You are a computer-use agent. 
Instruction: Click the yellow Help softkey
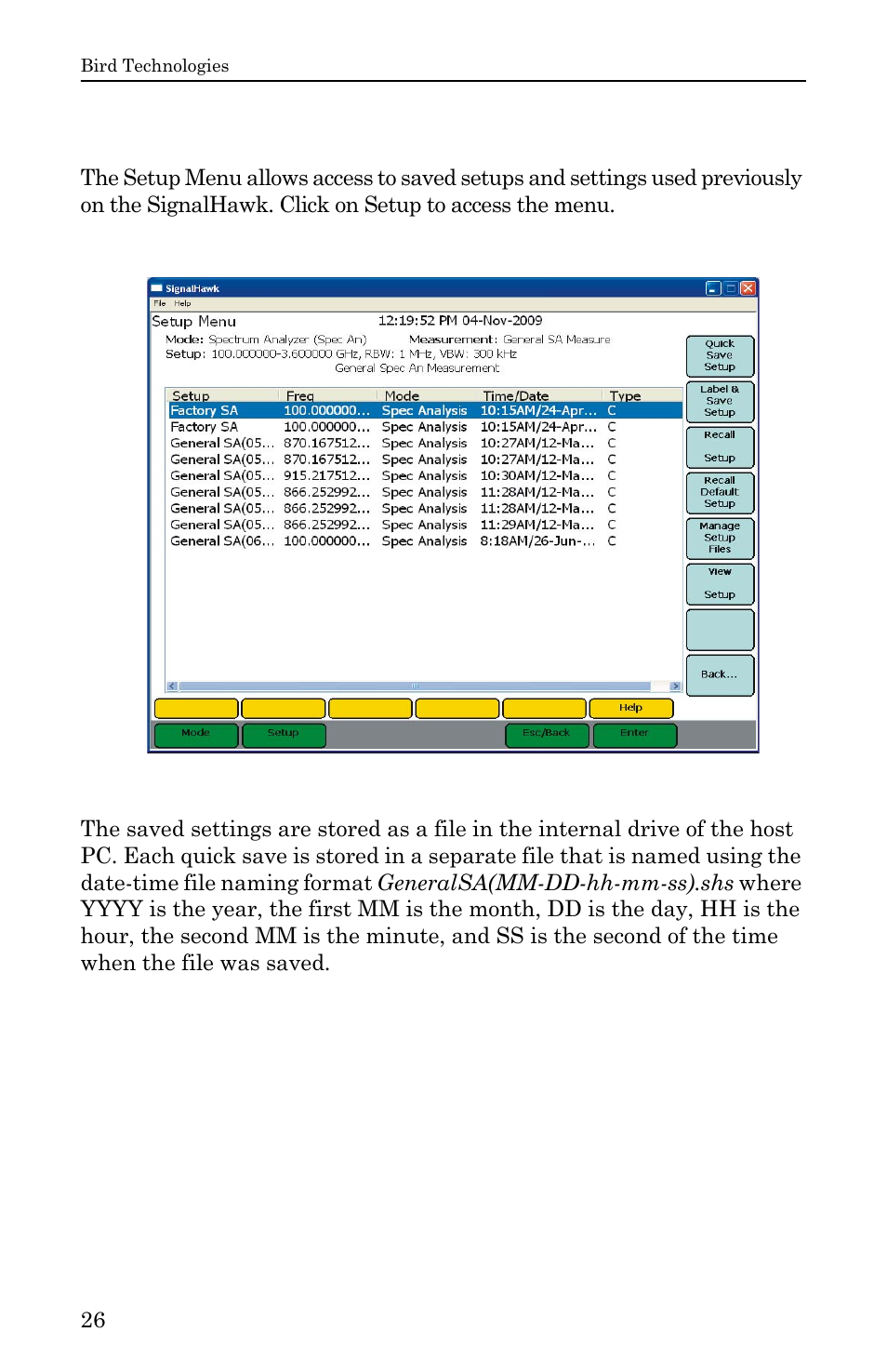click(x=631, y=708)
